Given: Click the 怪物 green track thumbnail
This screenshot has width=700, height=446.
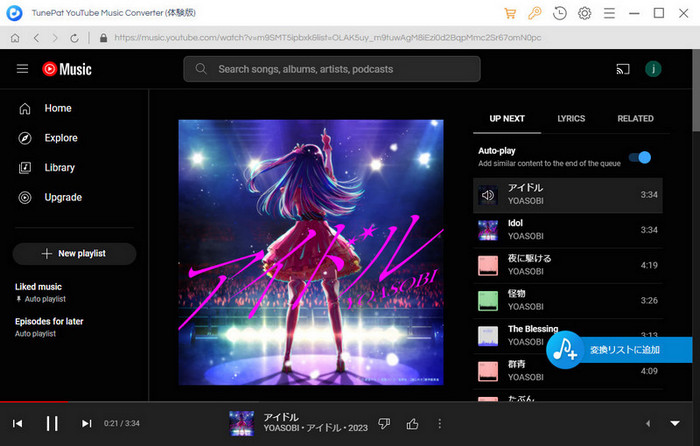Looking at the screenshot, I should 488,301.
